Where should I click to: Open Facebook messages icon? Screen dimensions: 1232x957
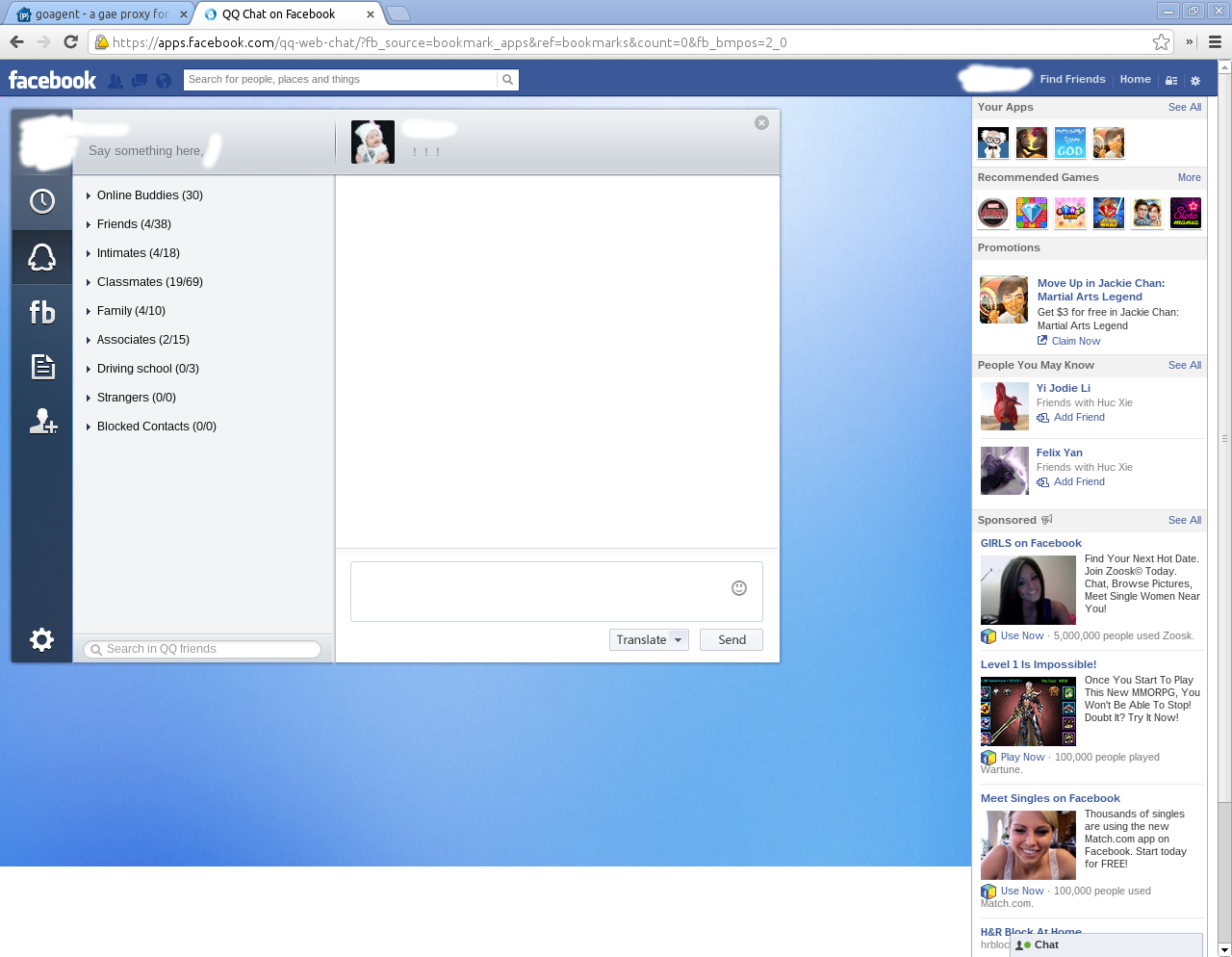pos(140,81)
